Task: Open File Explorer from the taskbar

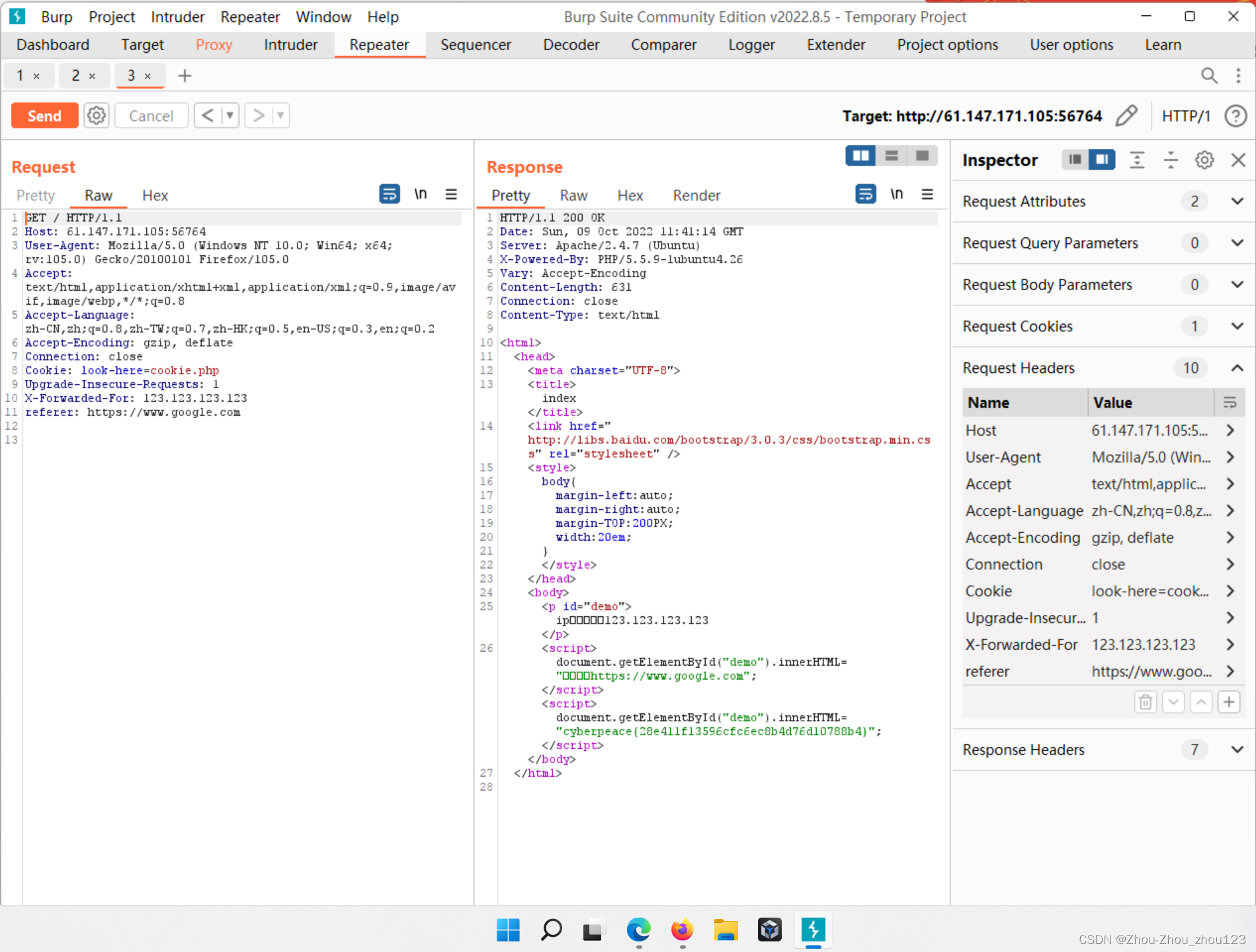Action: pyautogui.click(x=726, y=930)
